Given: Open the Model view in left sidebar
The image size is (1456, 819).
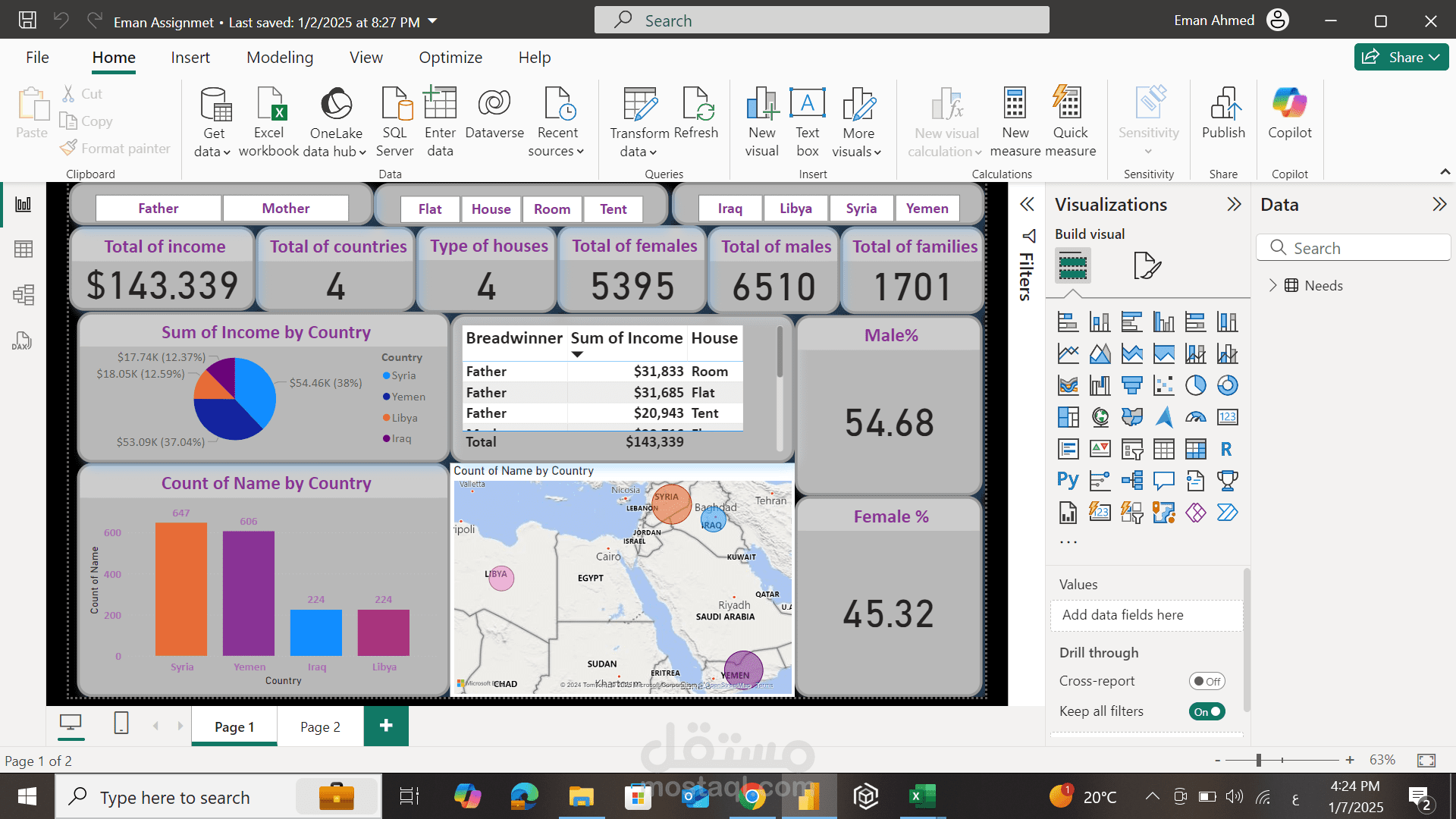Looking at the screenshot, I should click(x=24, y=294).
